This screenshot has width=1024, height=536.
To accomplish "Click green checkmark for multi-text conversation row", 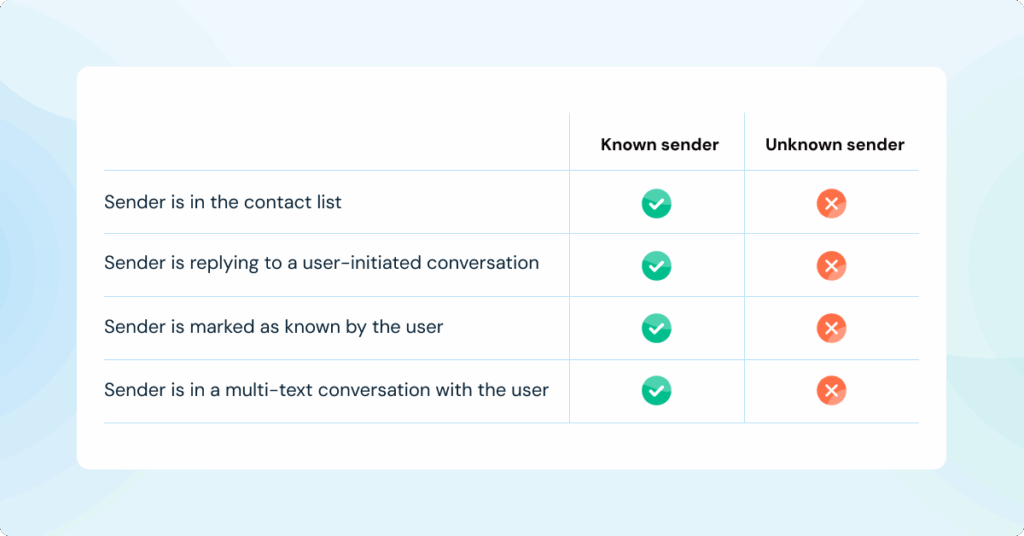I will (x=656, y=391).
